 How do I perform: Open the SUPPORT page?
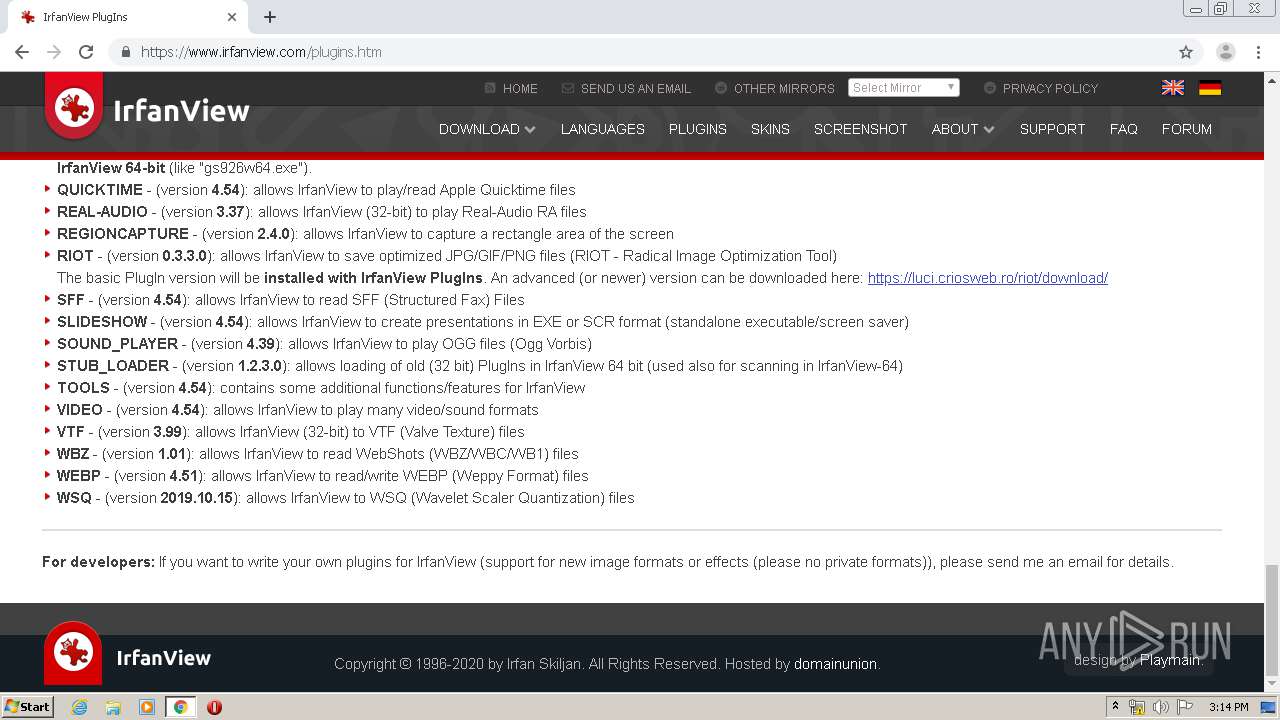1052,129
